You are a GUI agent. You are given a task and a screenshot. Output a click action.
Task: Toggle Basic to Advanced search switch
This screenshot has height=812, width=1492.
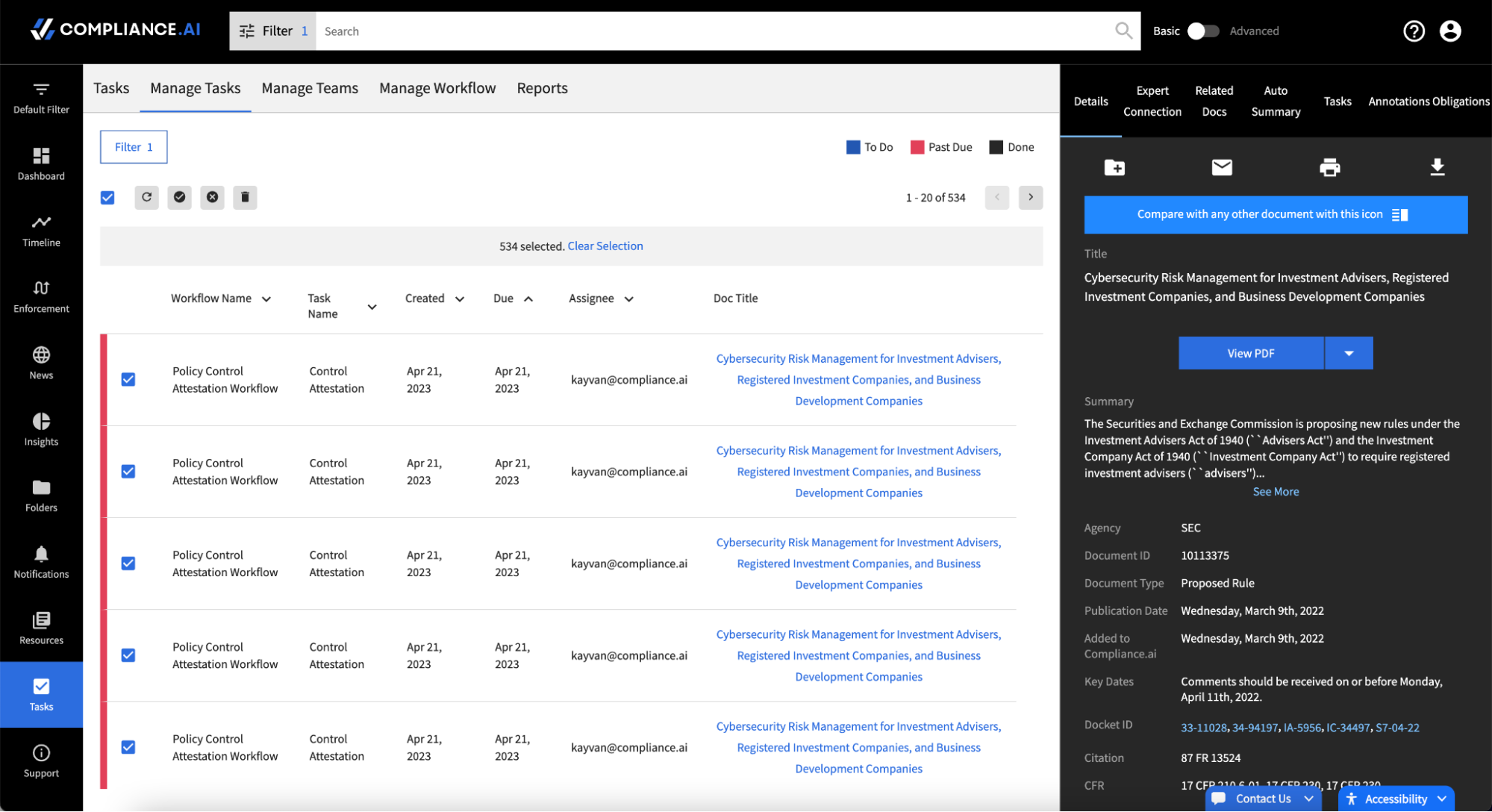coord(1202,31)
